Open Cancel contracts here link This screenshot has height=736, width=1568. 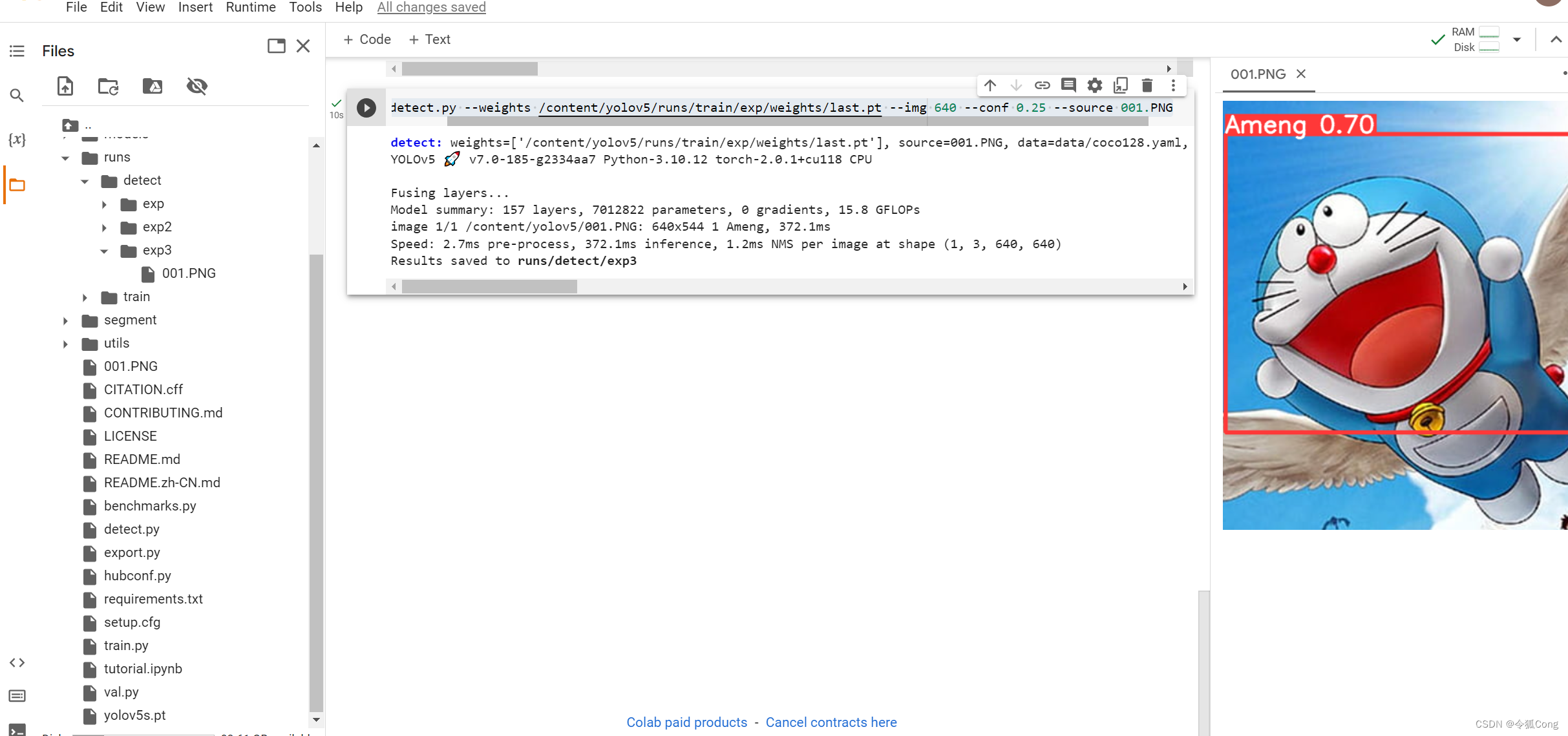pos(831,722)
